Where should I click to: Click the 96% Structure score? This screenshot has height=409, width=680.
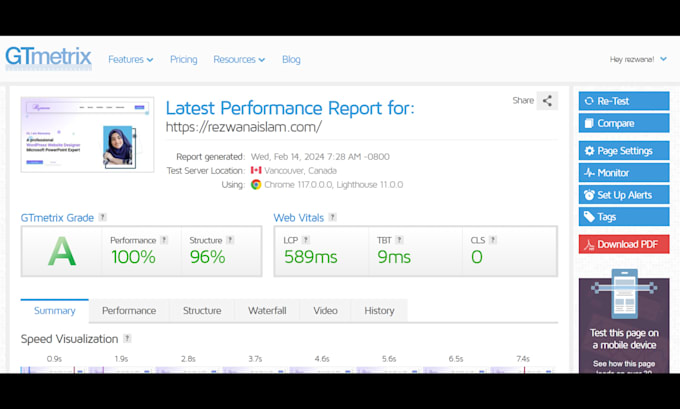point(207,257)
